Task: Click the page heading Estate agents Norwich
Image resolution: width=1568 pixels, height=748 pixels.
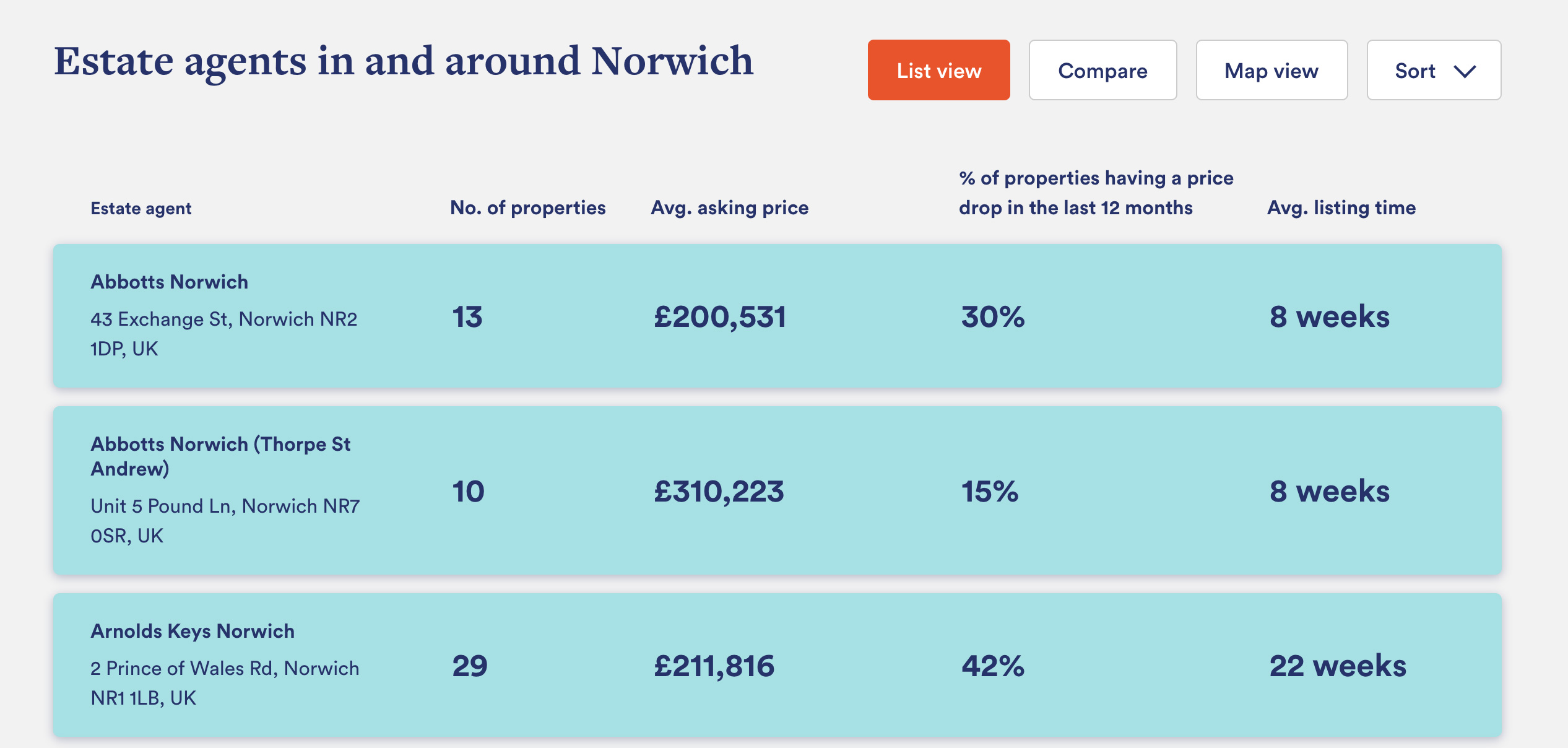Action: [x=404, y=62]
